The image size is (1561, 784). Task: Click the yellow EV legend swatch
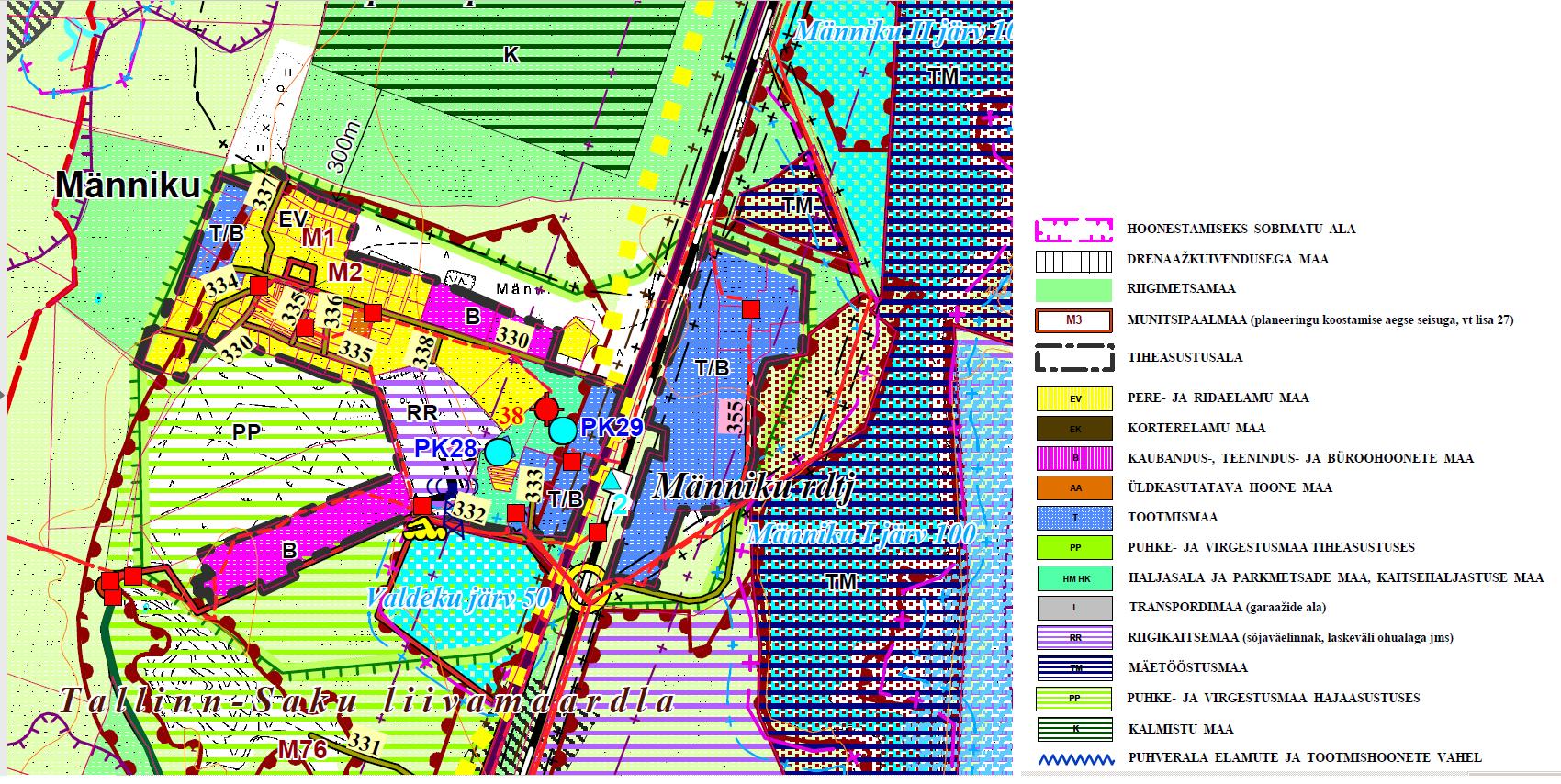click(1073, 398)
